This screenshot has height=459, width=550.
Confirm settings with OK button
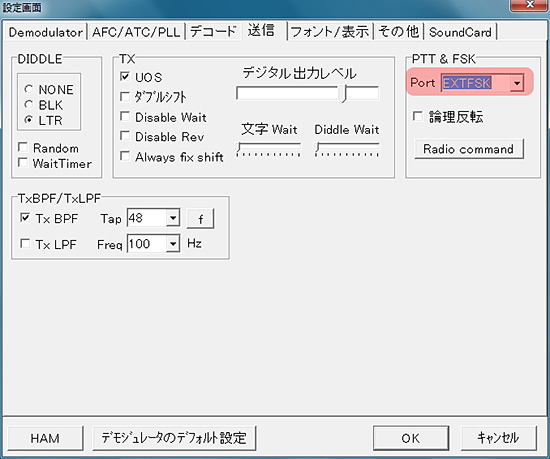click(411, 438)
